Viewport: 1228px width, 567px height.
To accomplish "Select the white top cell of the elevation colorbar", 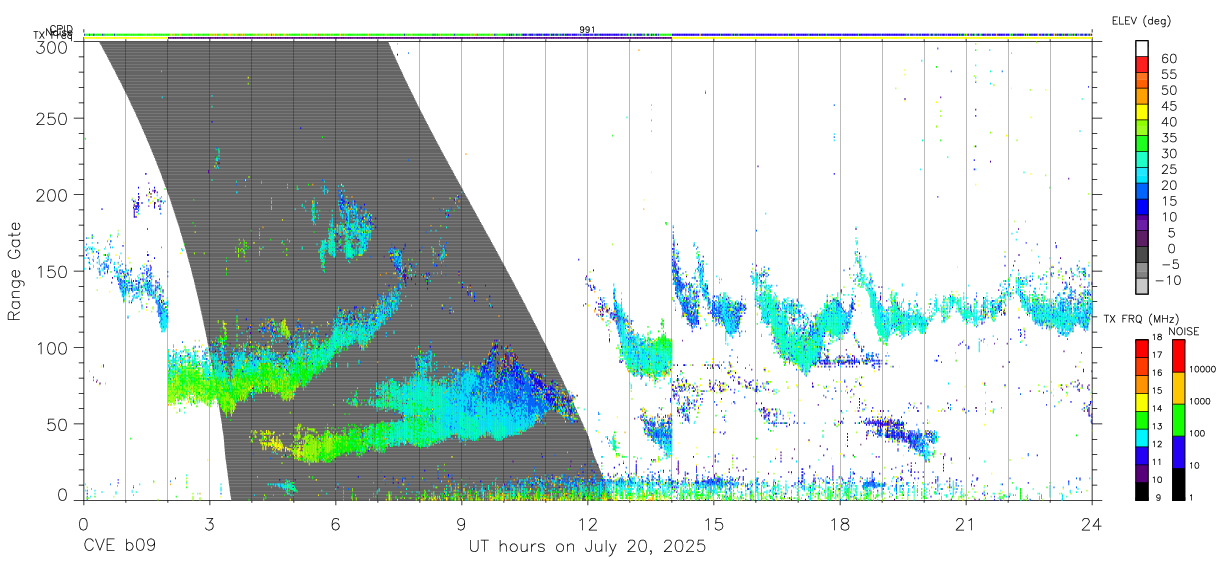I will (1142, 48).
